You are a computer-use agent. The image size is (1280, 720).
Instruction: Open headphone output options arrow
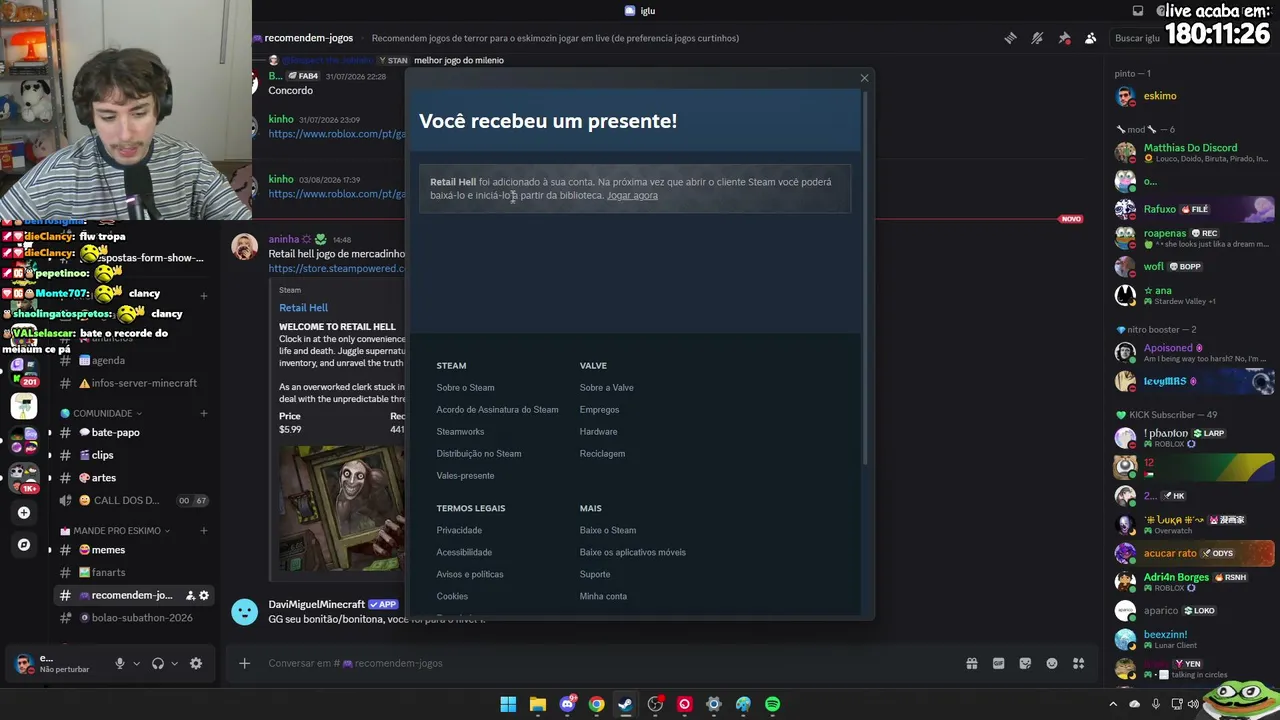(x=174, y=663)
